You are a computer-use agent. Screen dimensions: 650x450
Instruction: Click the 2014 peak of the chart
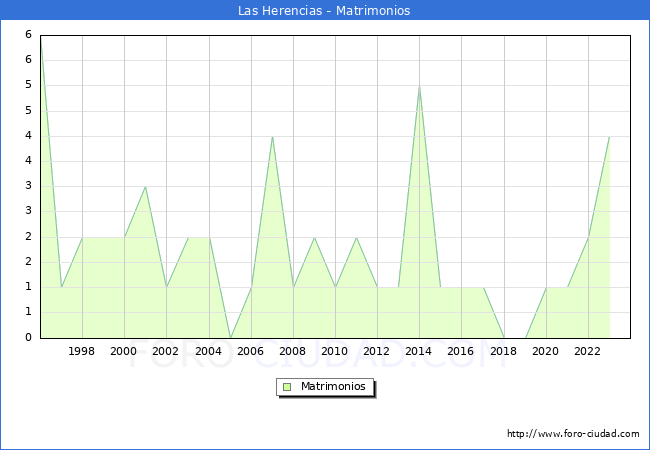pos(420,86)
